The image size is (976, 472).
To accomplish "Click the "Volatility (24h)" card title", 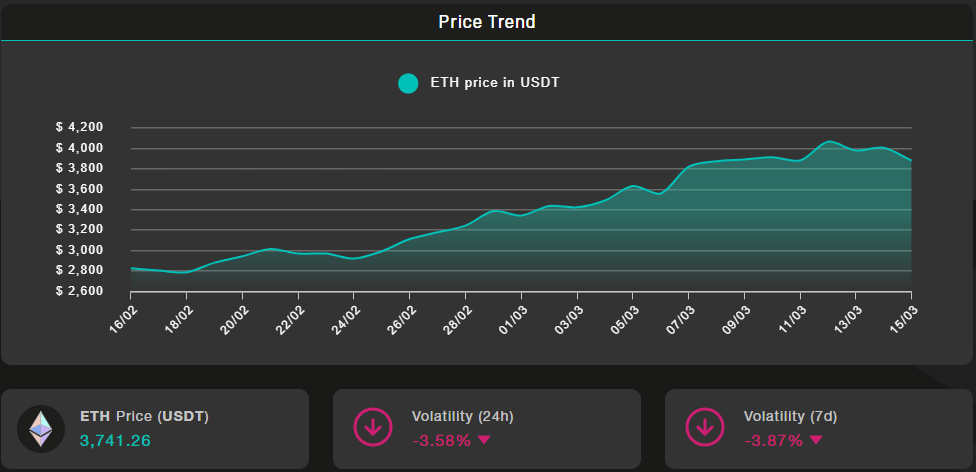I will 462,416.
